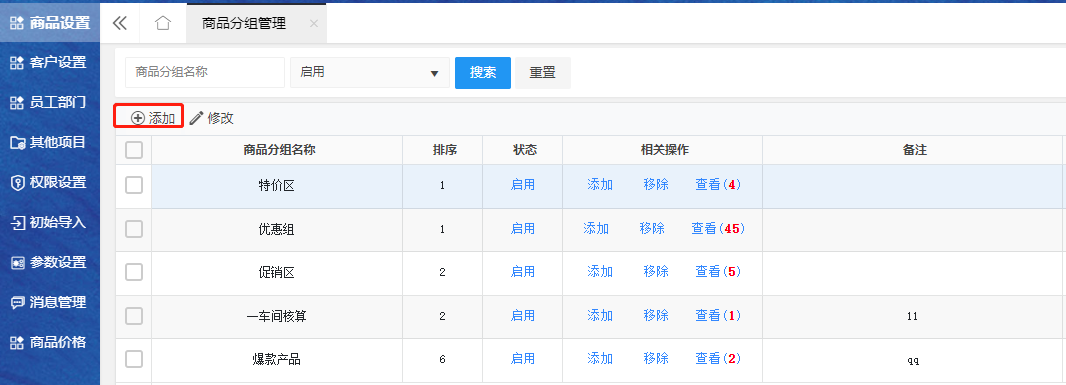This screenshot has height=385, width=1066.
Task: Click 移除 link in 特价区 row
Action: pyautogui.click(x=656, y=185)
